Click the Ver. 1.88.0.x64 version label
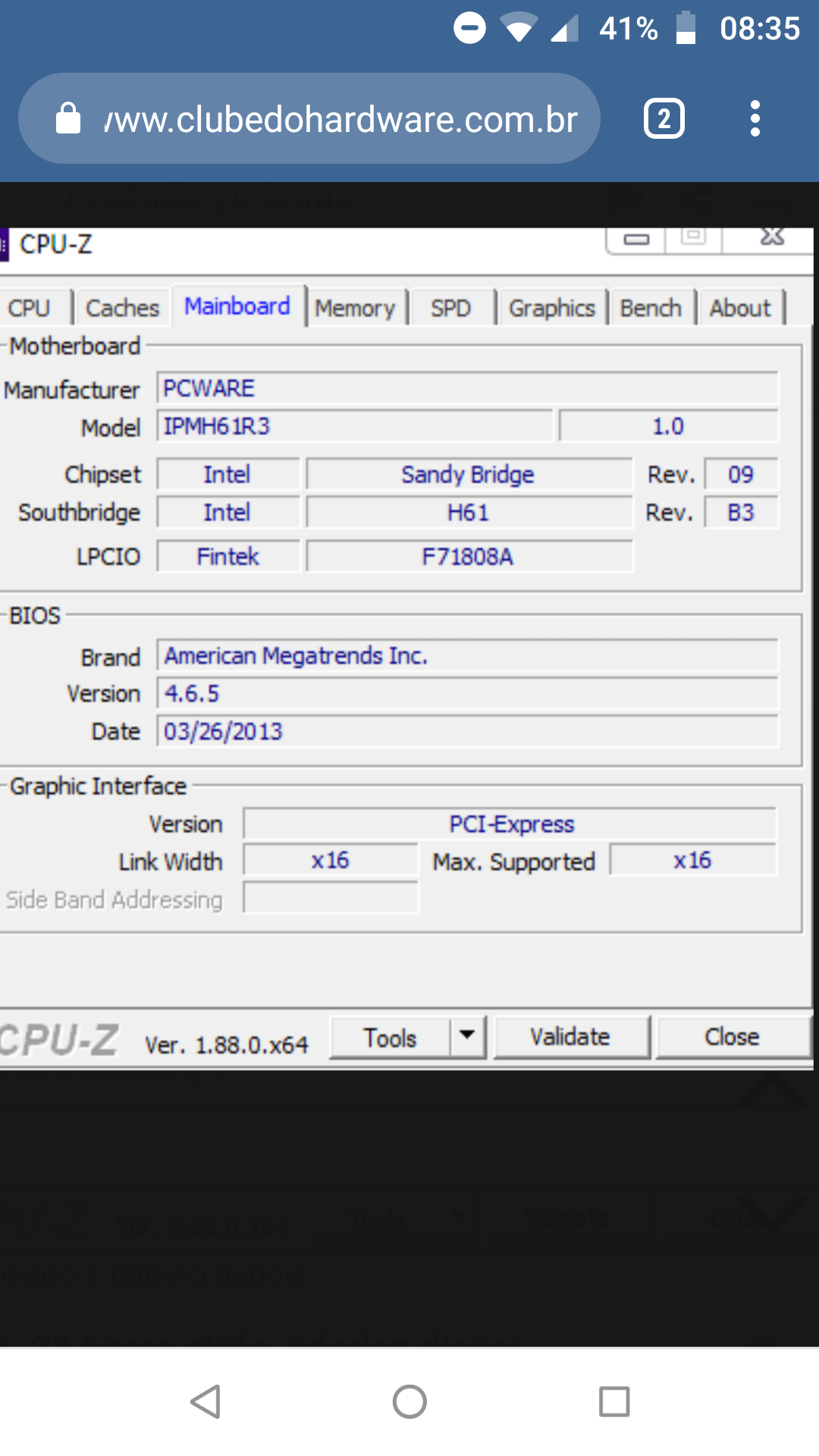The width and height of the screenshot is (819, 1456). [227, 1045]
